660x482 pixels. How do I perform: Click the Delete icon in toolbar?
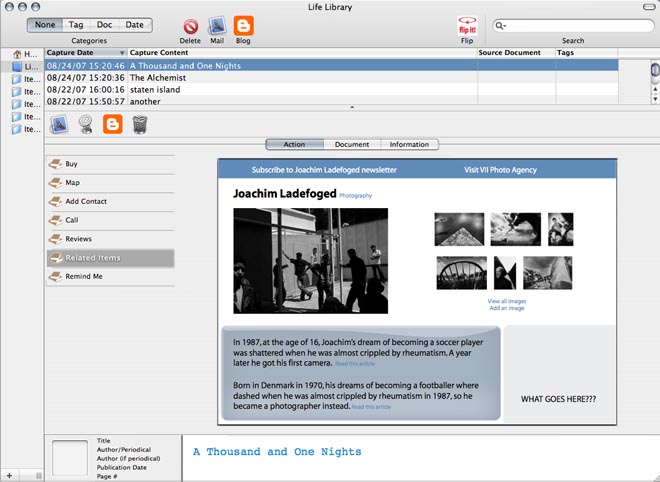[190, 26]
